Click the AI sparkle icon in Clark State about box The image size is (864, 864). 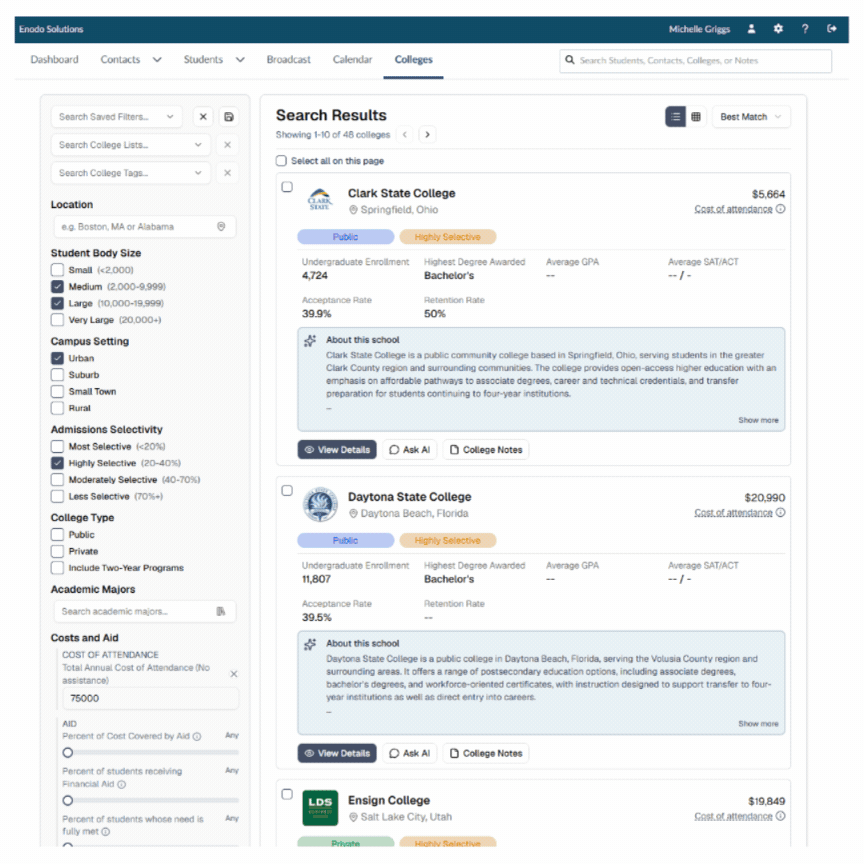tap(310, 341)
